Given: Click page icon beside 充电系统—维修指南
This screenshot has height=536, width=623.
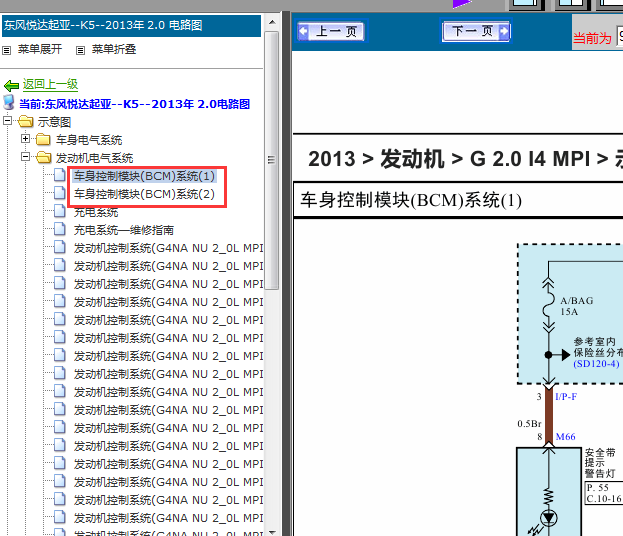Looking at the screenshot, I should click(x=60, y=229).
